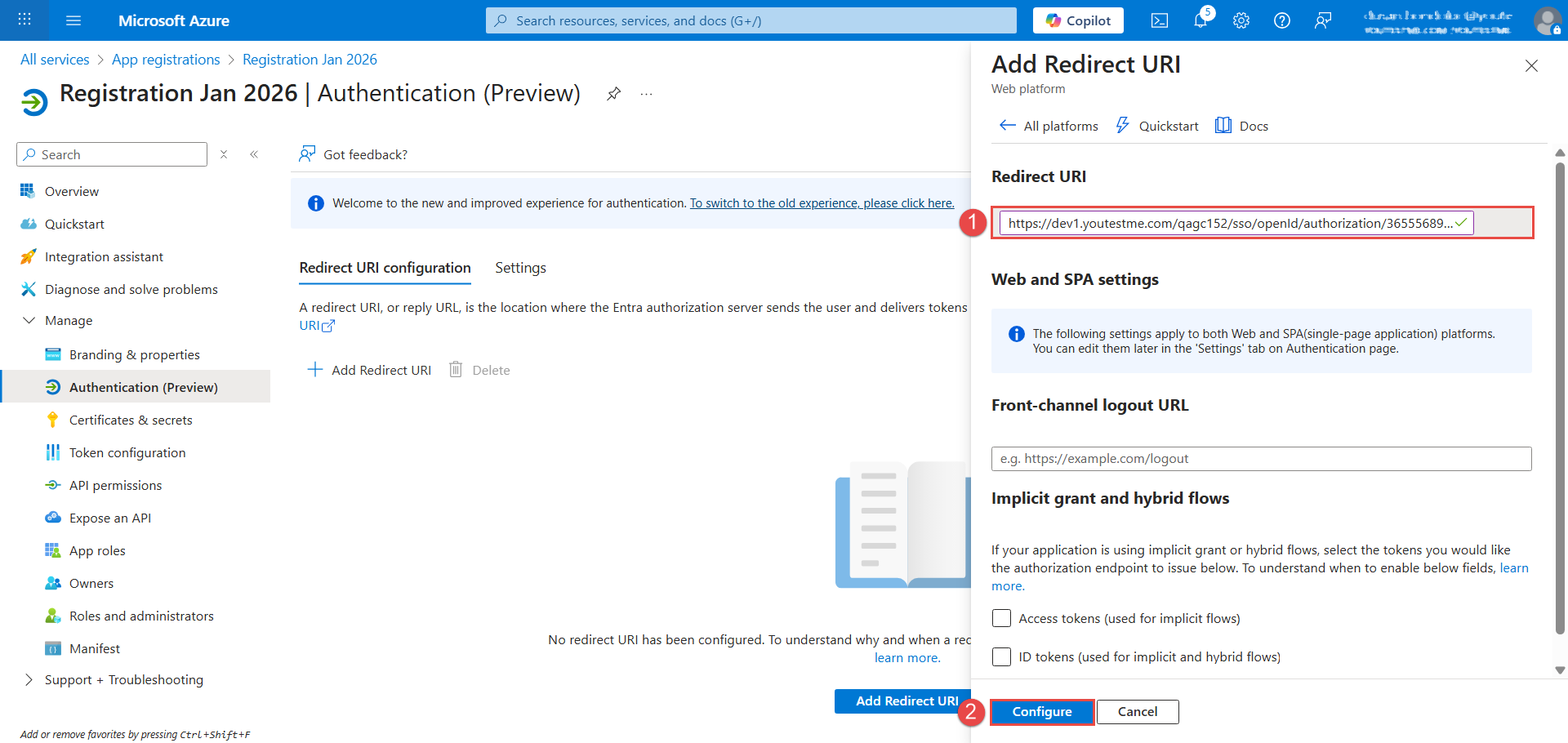1568x743 pixels.
Task: Open the apps grid waffle menu
Action: (x=24, y=20)
